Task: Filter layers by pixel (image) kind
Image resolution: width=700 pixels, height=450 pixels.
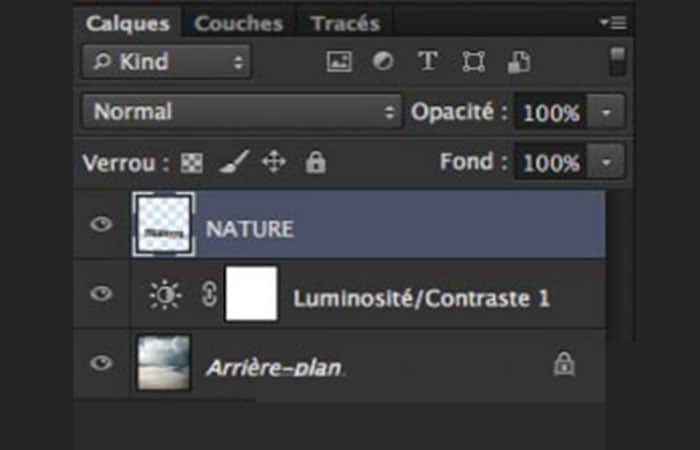Action: click(x=339, y=62)
